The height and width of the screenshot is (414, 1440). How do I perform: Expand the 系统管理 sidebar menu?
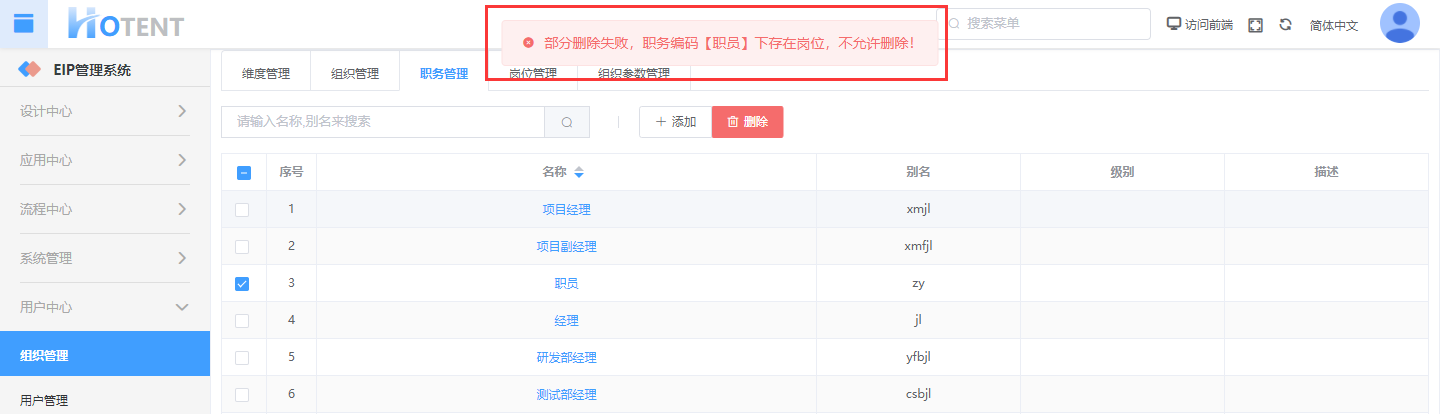tap(105, 258)
